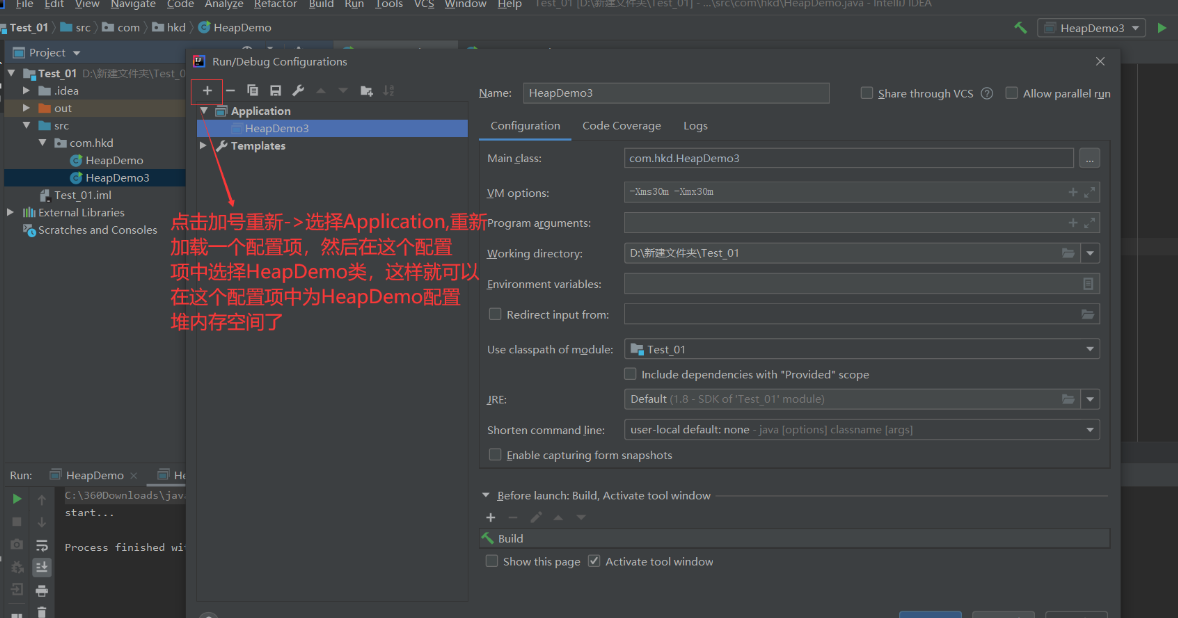Select HeapDemo3 configuration in tree

pyautogui.click(x=332, y=128)
